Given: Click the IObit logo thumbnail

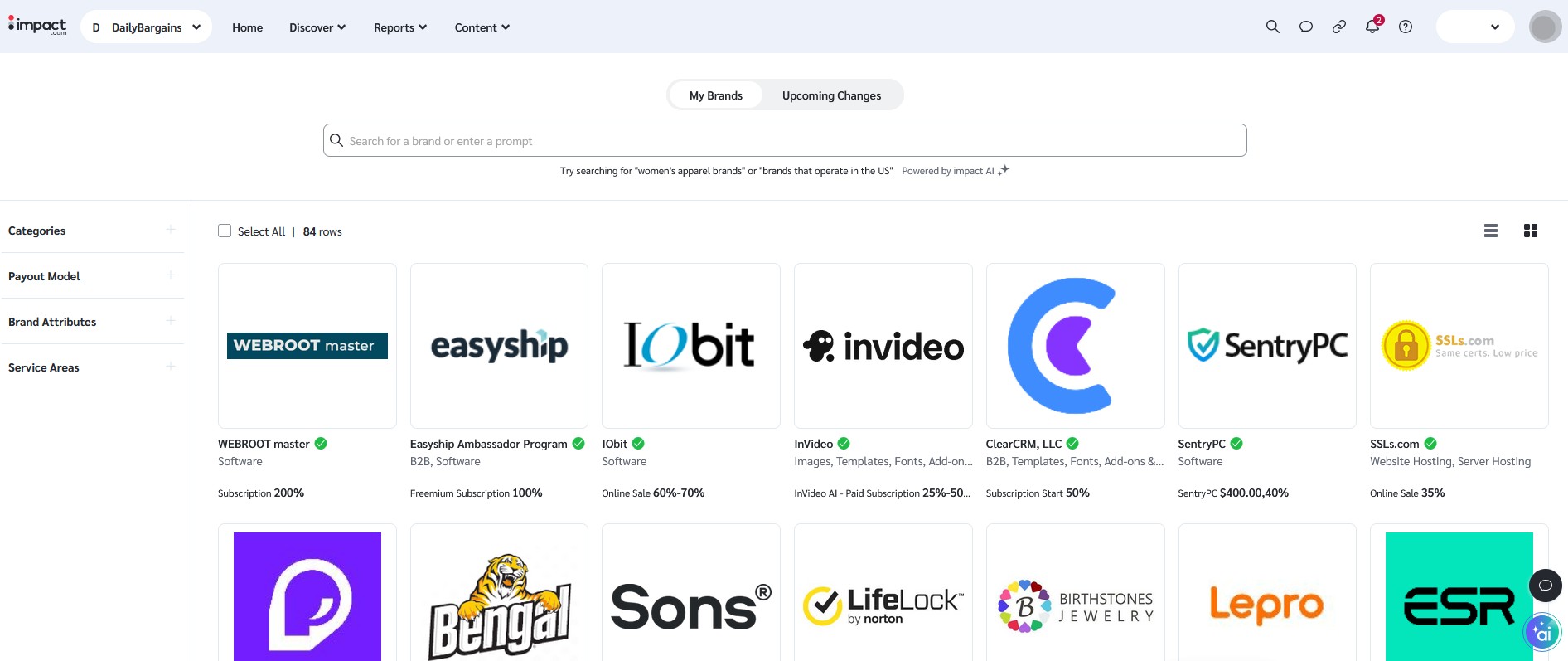Looking at the screenshot, I should pos(691,346).
